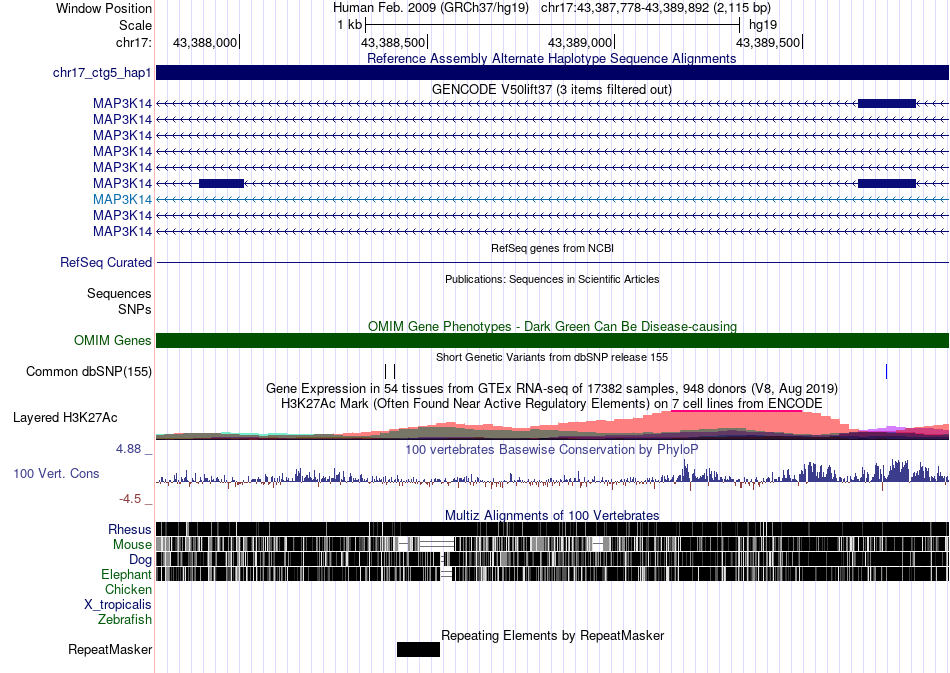Click the 'Human Feb. 2009 (GRCh37/hg19)' assembly text
The image size is (950, 673).
[x=431, y=8]
